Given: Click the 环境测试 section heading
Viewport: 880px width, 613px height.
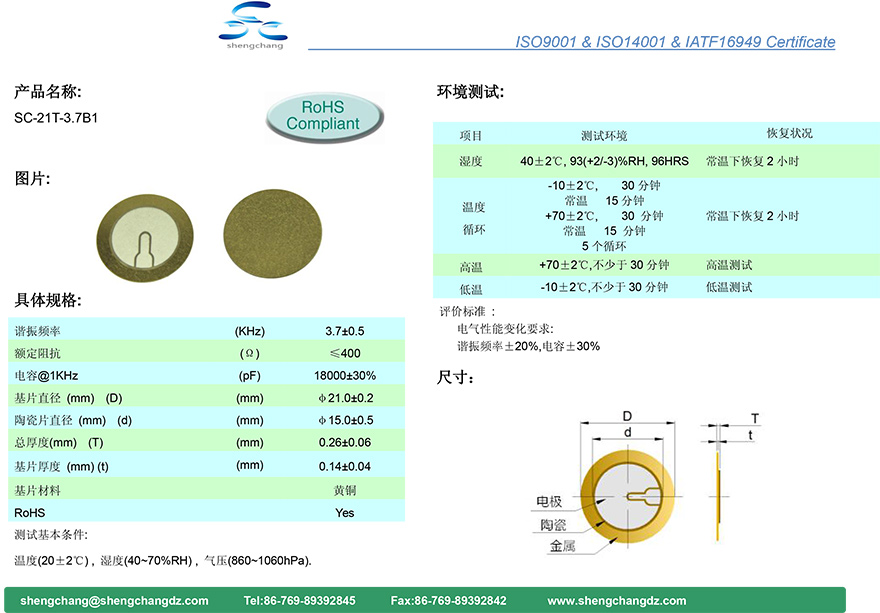Looking at the screenshot, I should (x=470, y=92).
